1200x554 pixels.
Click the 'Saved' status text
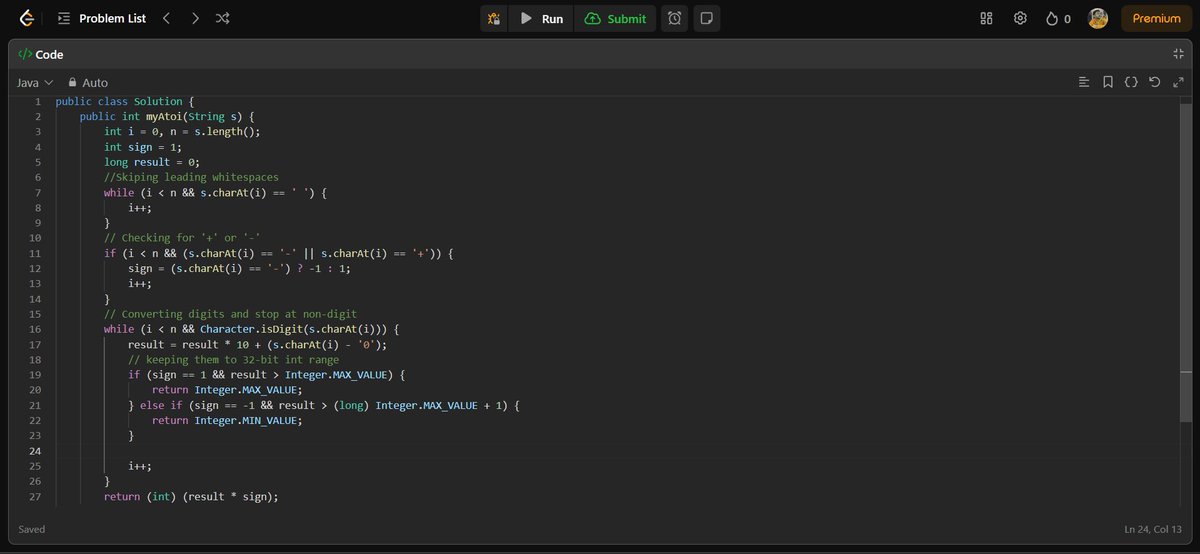pyautogui.click(x=32, y=529)
